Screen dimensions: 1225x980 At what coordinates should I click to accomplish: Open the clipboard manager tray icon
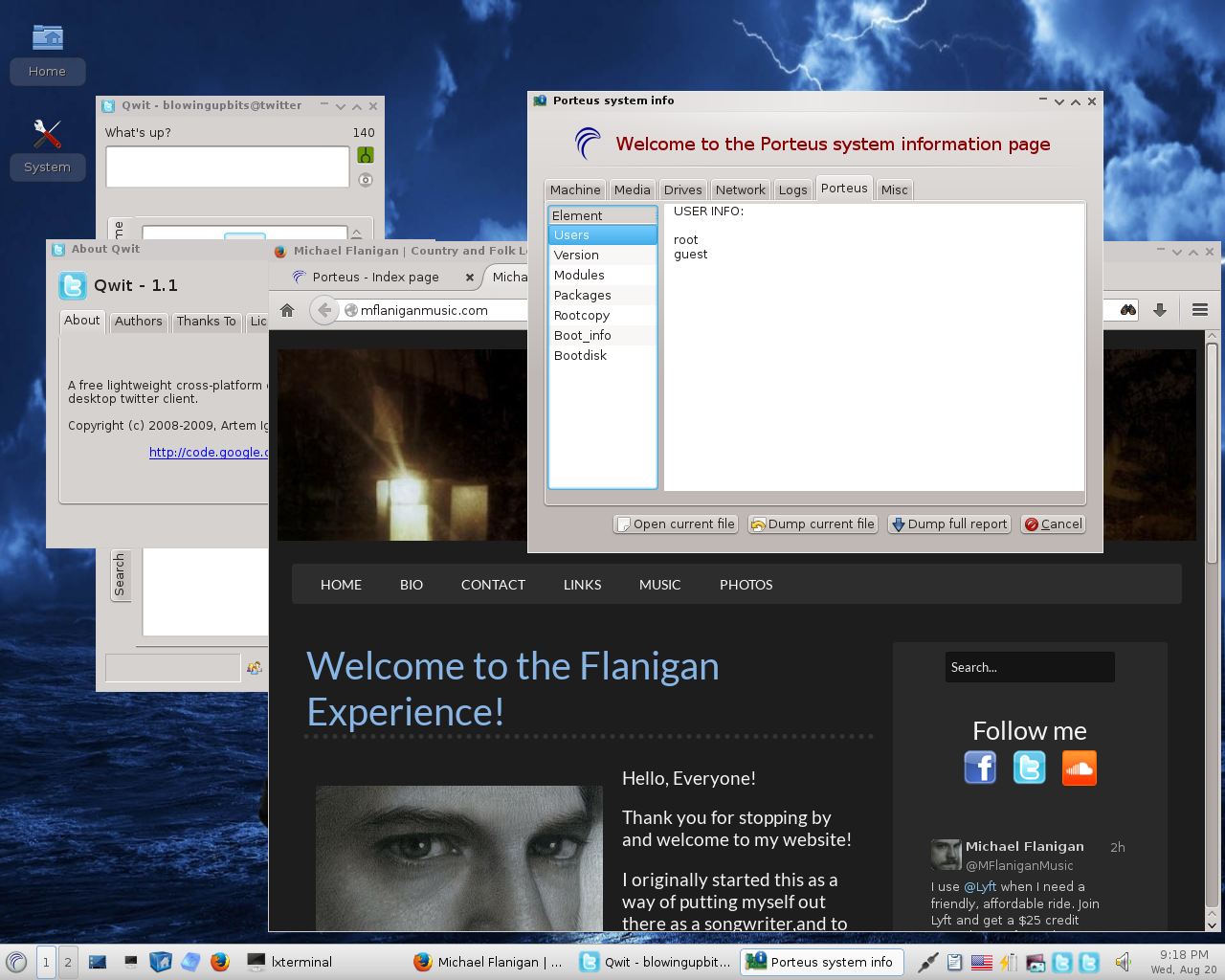click(954, 962)
